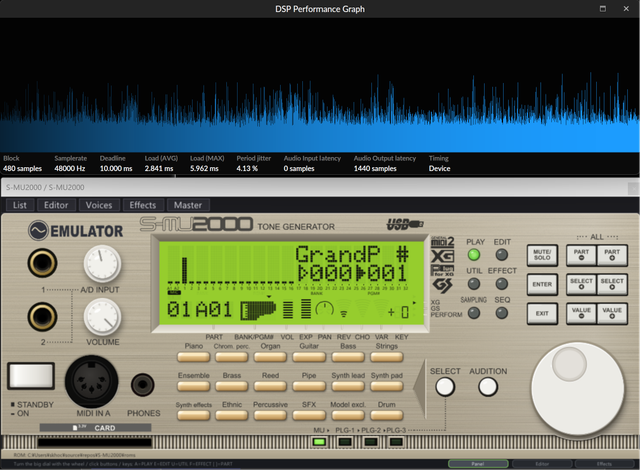Select the Strings category button
The height and width of the screenshot is (470, 640).
tap(387, 357)
